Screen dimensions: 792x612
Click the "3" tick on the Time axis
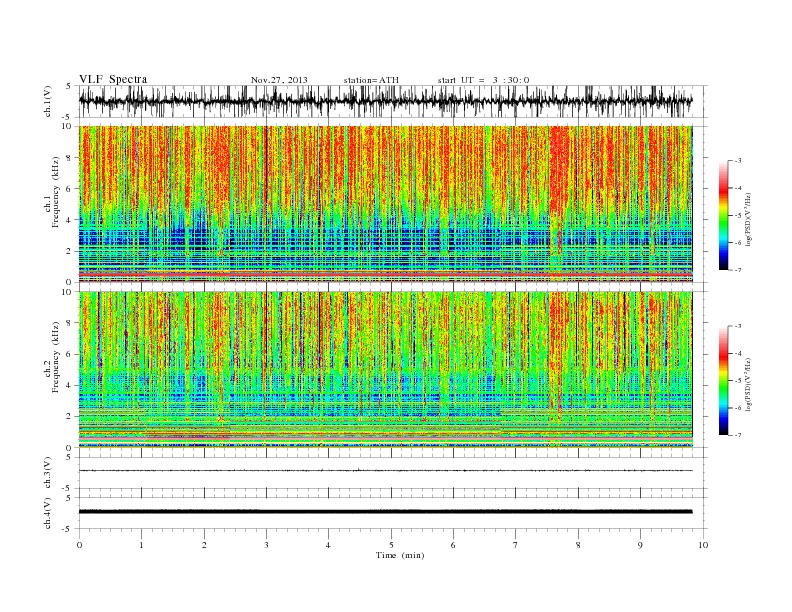point(266,545)
